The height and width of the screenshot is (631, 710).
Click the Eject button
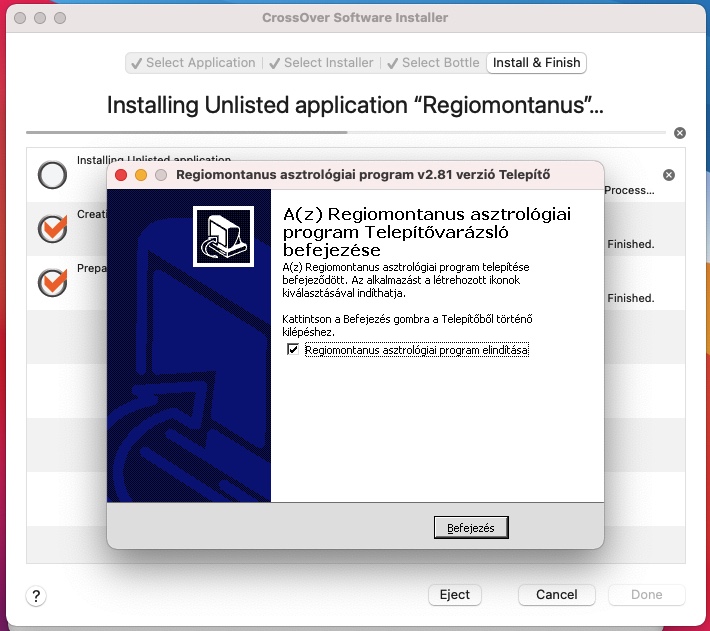tap(455, 594)
